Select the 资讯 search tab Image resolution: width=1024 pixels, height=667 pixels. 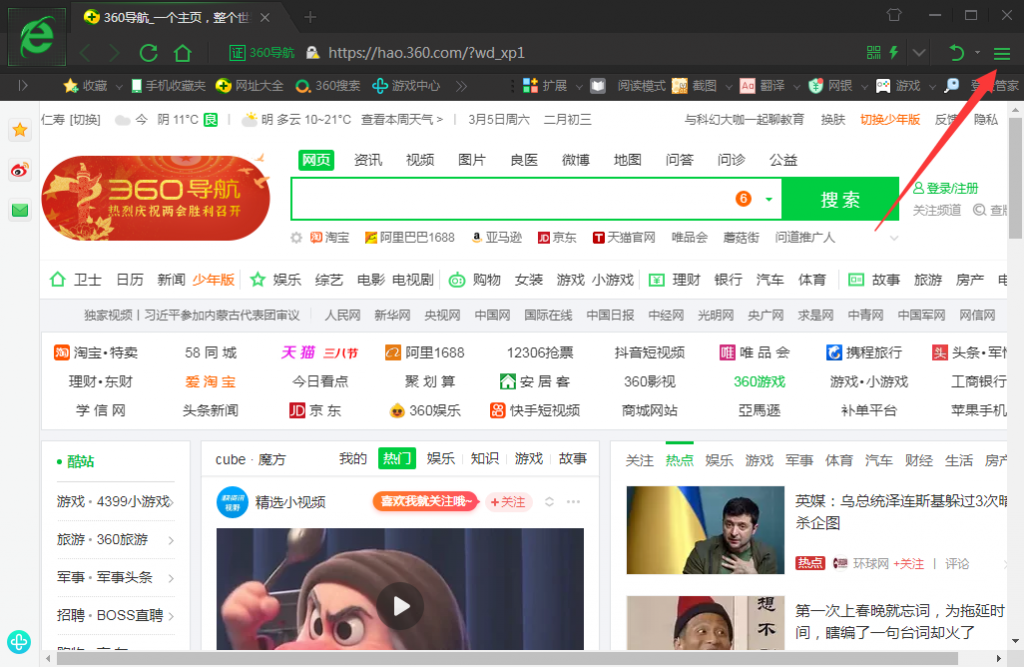pyautogui.click(x=368, y=160)
